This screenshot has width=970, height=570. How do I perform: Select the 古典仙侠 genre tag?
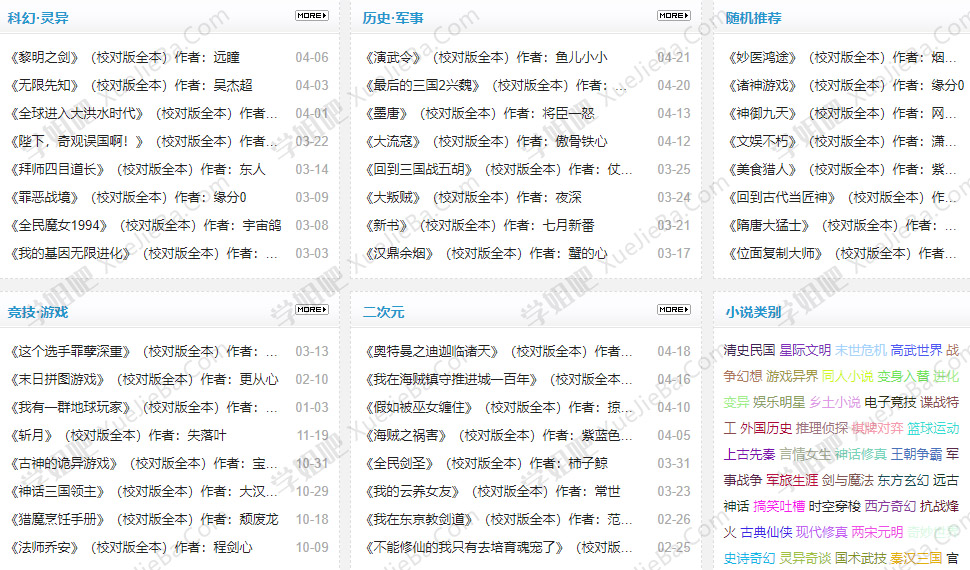click(766, 532)
